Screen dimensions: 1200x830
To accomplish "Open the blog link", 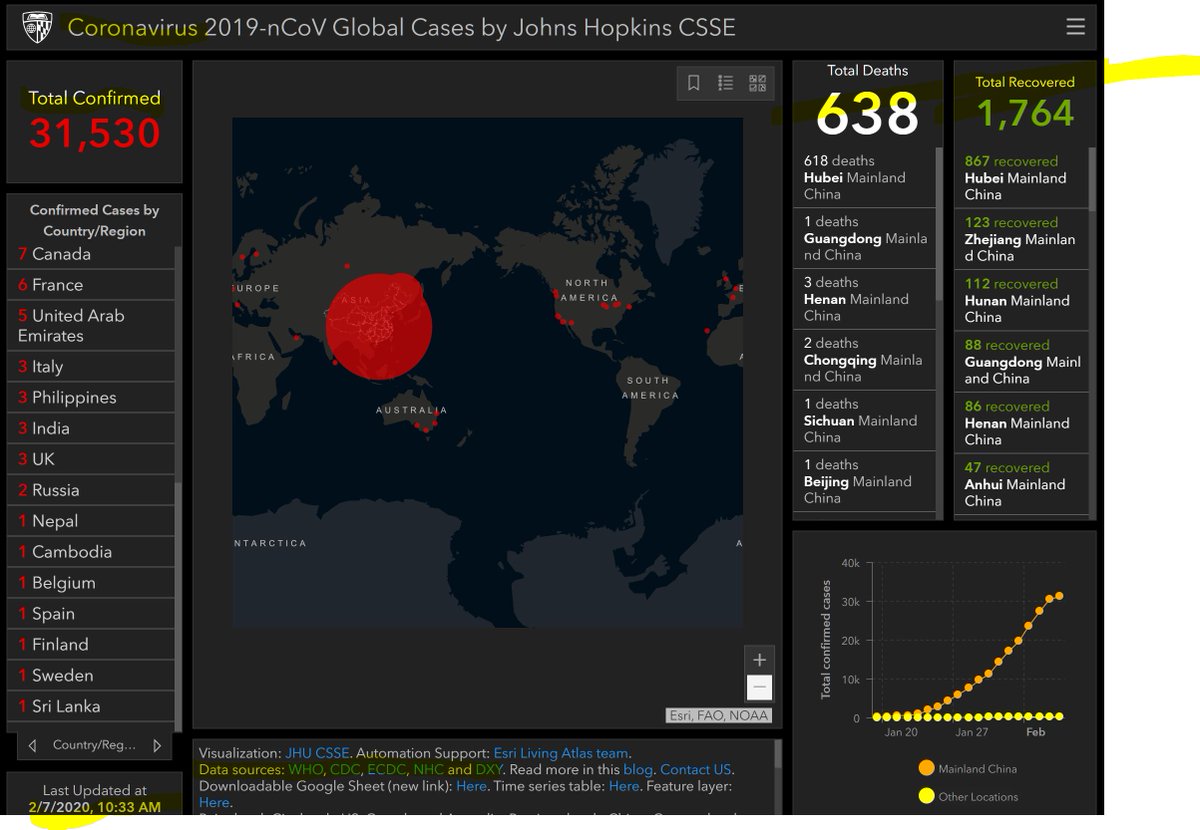I will point(637,769).
